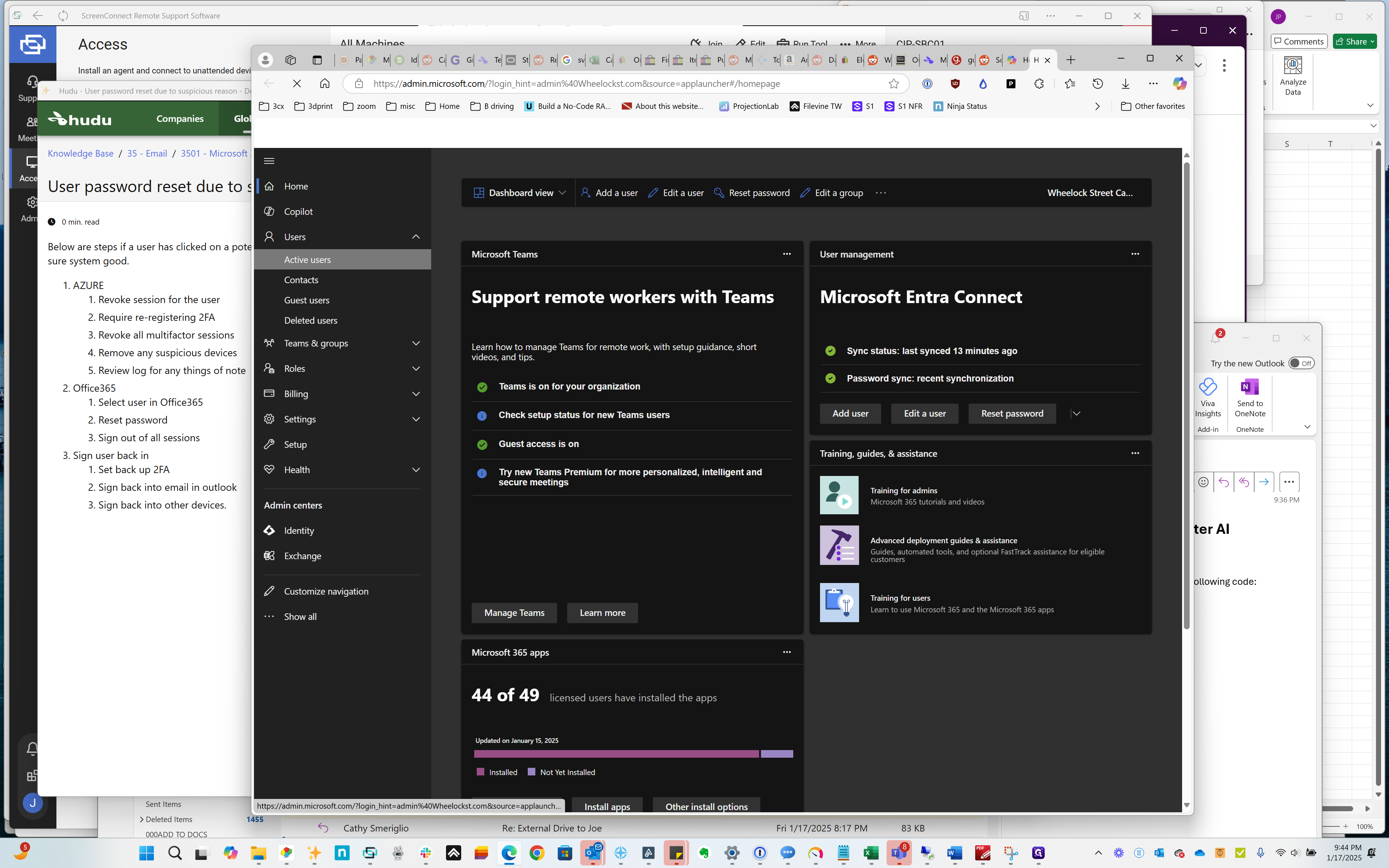
Task: Click the Not Yet Installed bar segment
Action: point(777,754)
